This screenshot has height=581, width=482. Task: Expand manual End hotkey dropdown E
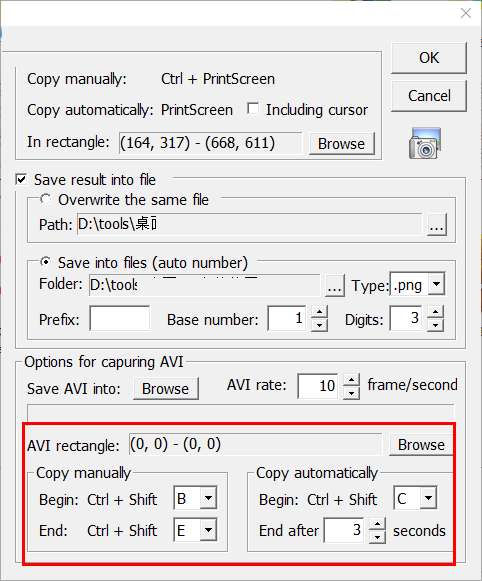click(x=208, y=530)
